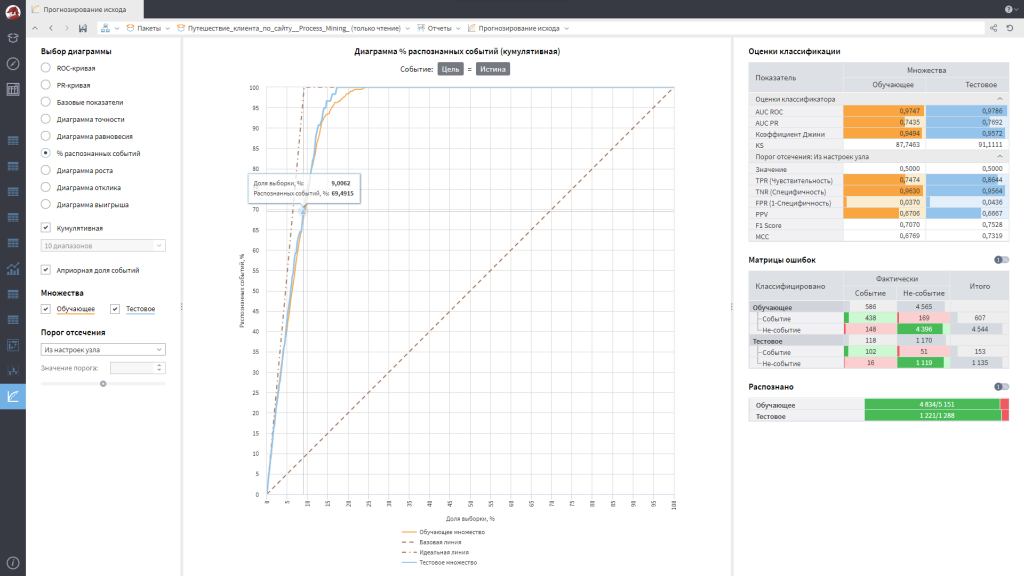This screenshot has height=576, width=1024.
Task: Uncheck the Обучающее set checkbox
Action: pos(46,308)
